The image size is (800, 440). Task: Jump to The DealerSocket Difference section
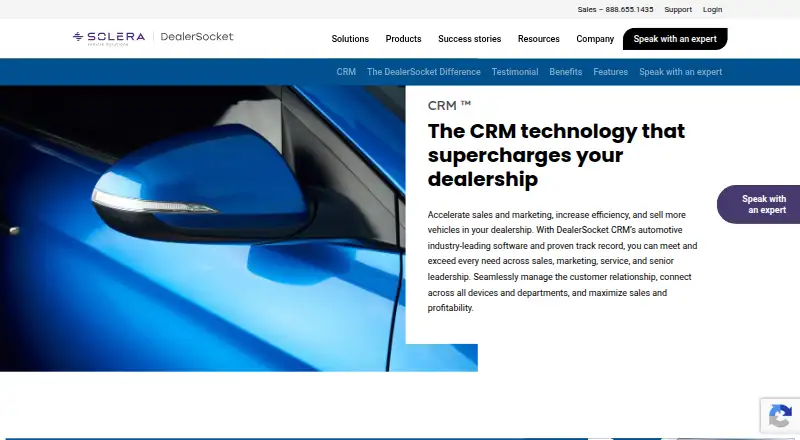coord(423,72)
